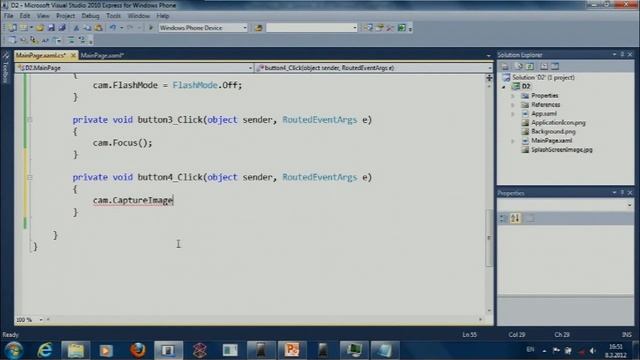The height and width of the screenshot is (360, 640).
Task: Open the Tools menu
Action: 113,16
